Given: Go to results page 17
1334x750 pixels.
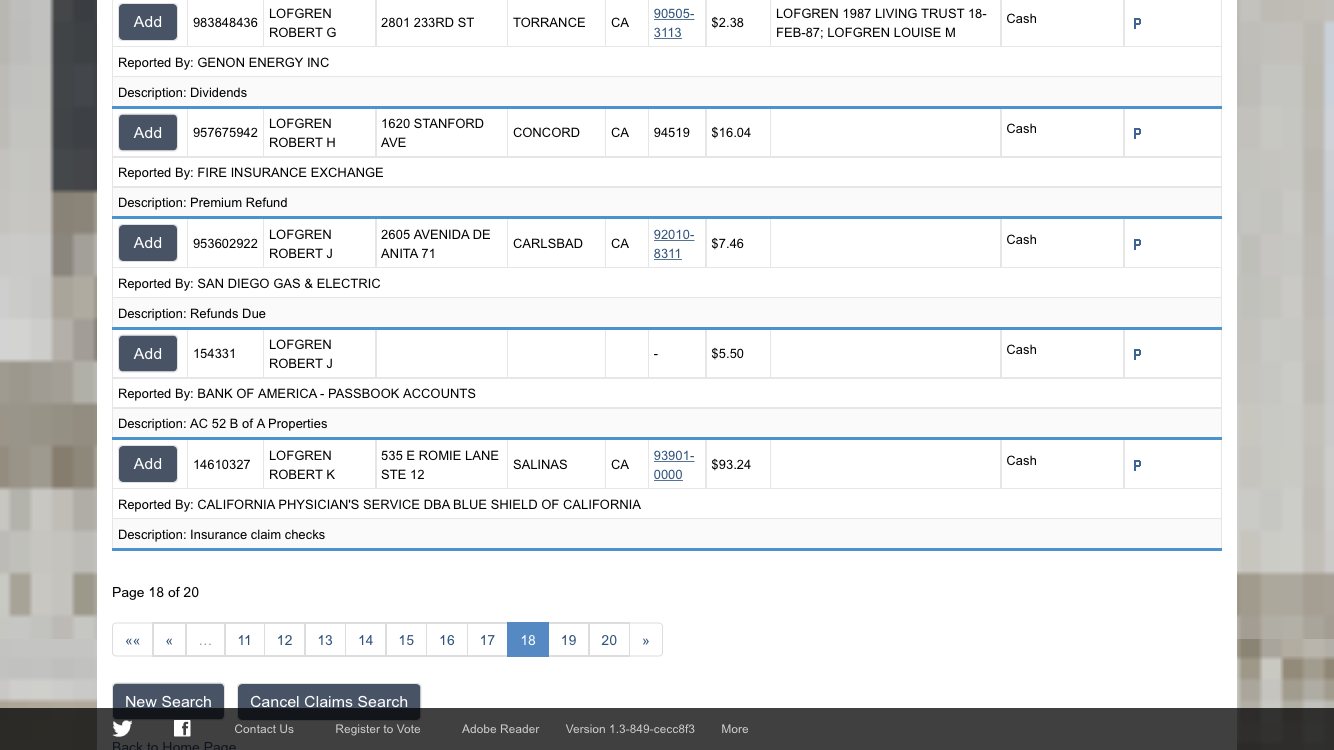Looking at the screenshot, I should point(487,640).
